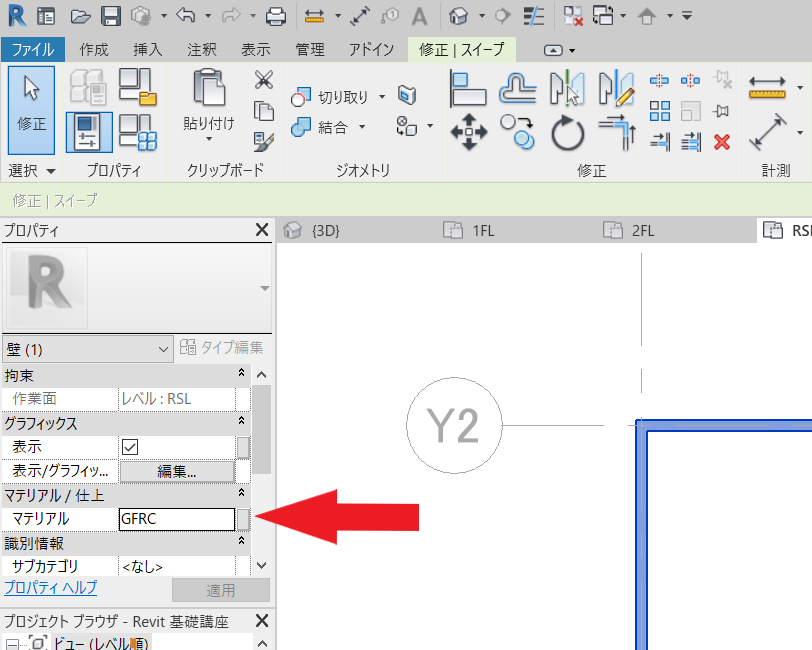Select the Text tool 'A' icon
812x650 pixels.
click(x=419, y=17)
